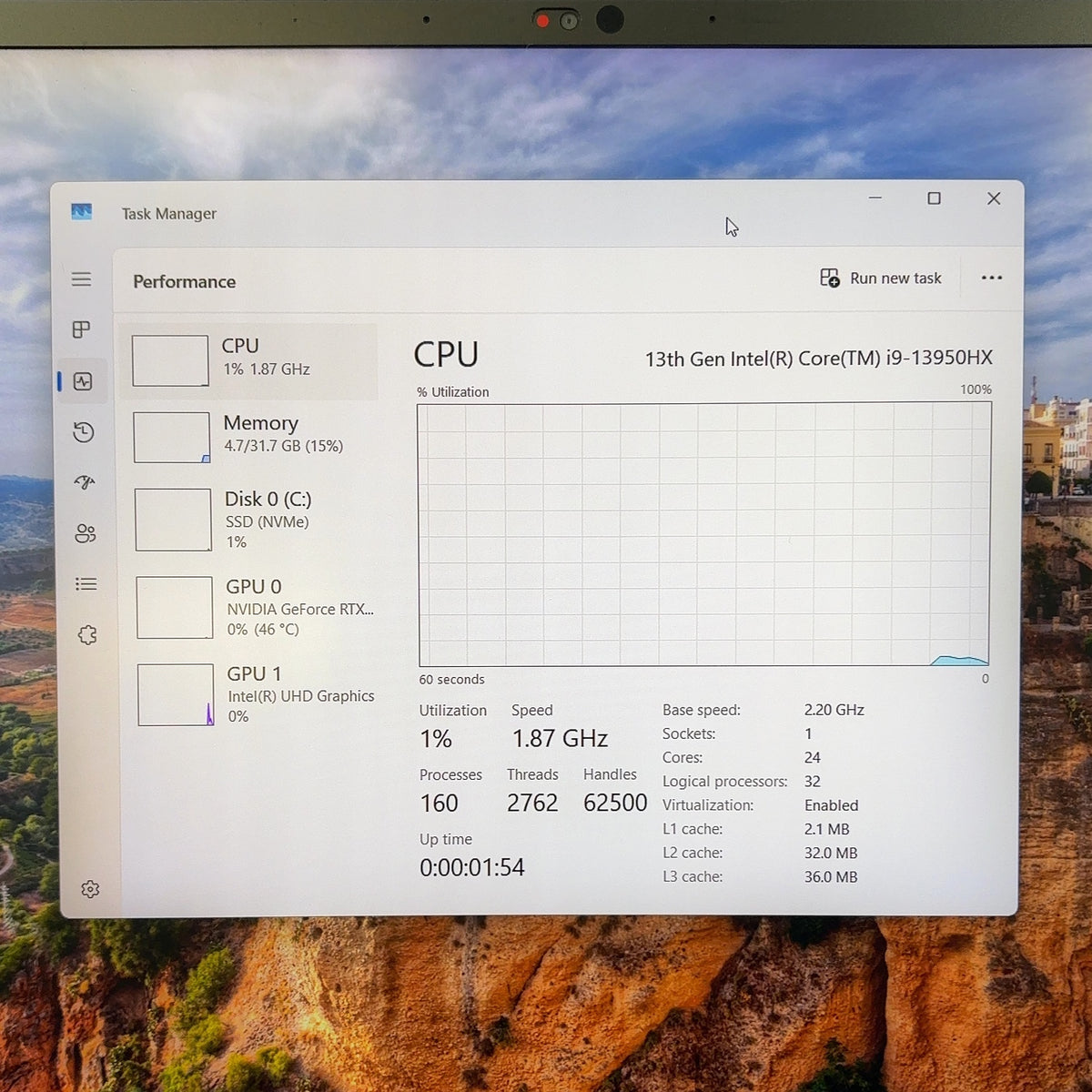Click the L2 cache 32.0 MB value
Image resolution: width=1092 pixels, height=1092 pixels.
831,853
